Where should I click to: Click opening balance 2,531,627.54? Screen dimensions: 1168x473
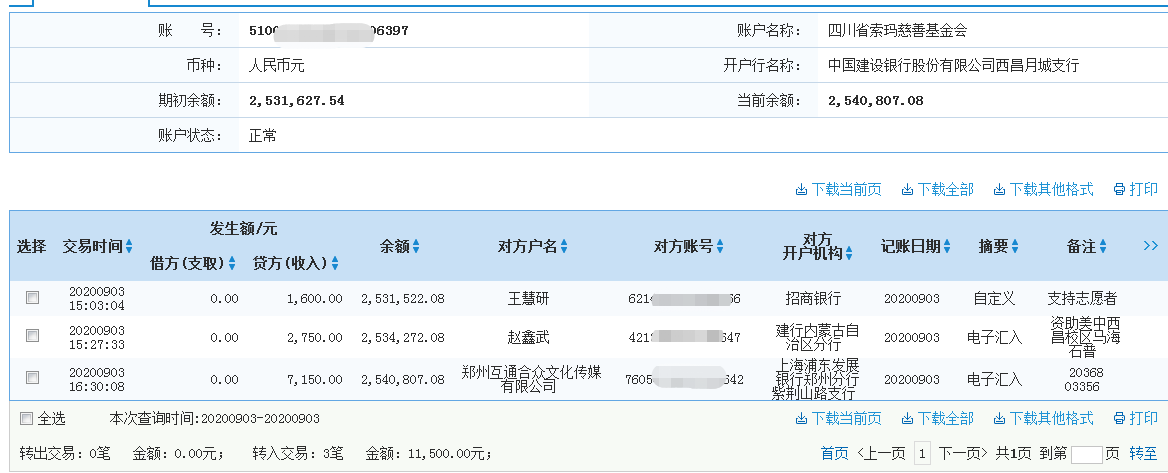(x=296, y=101)
